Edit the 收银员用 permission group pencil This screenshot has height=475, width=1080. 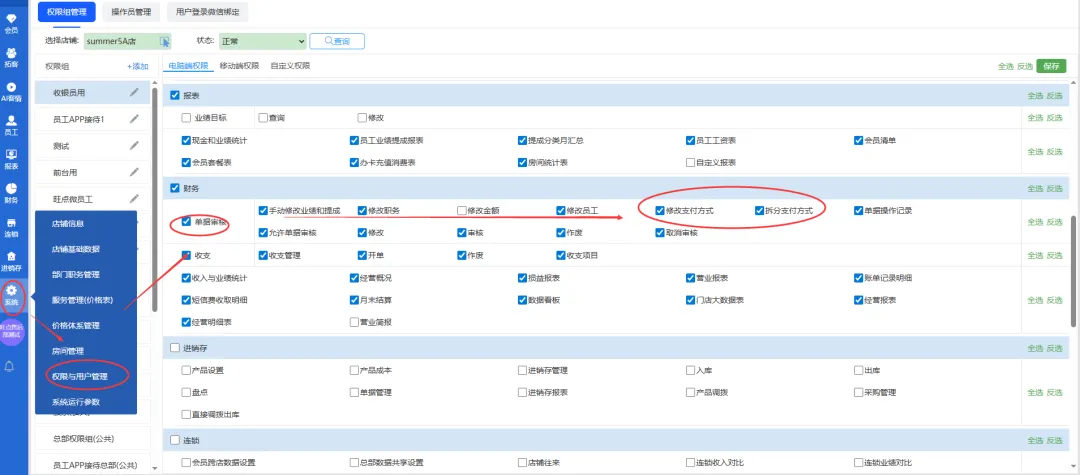tap(134, 92)
